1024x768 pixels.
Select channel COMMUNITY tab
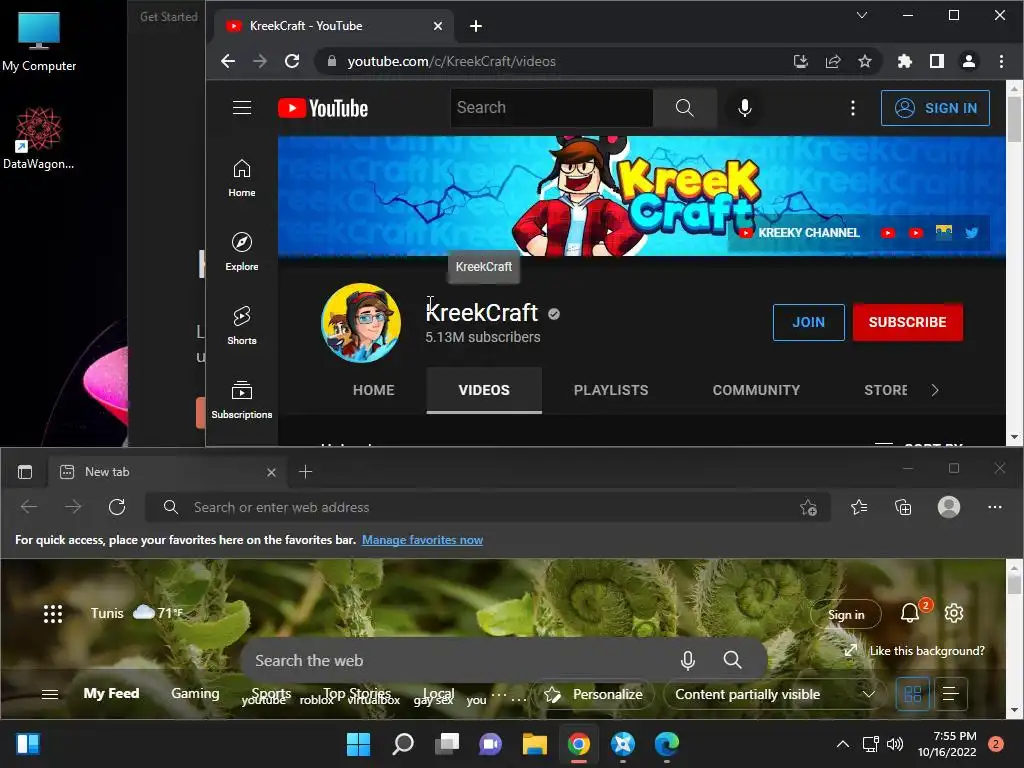tap(756, 390)
